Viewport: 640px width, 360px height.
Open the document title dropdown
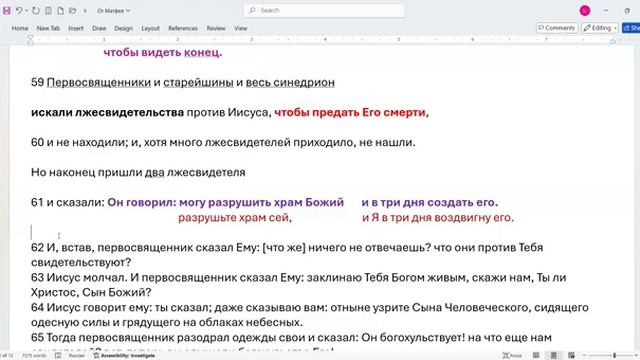[x=113, y=11]
